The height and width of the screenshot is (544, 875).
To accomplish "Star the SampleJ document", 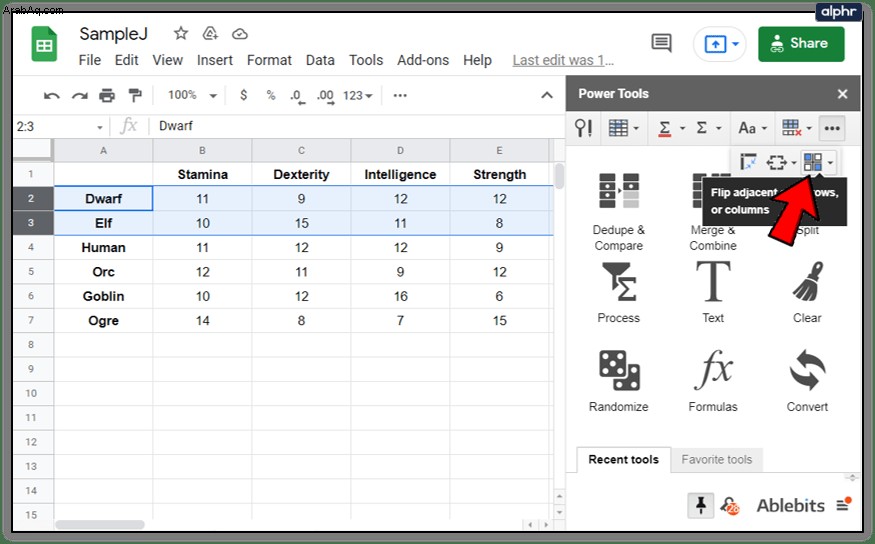I will coord(180,33).
